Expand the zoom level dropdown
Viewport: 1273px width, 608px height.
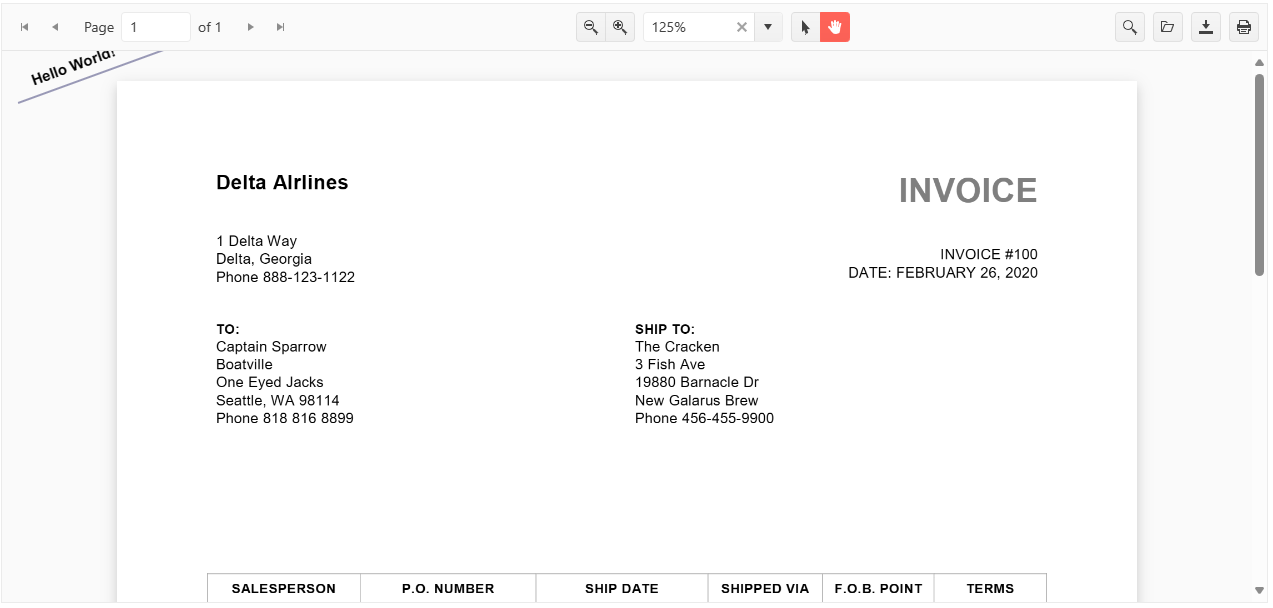click(x=768, y=27)
